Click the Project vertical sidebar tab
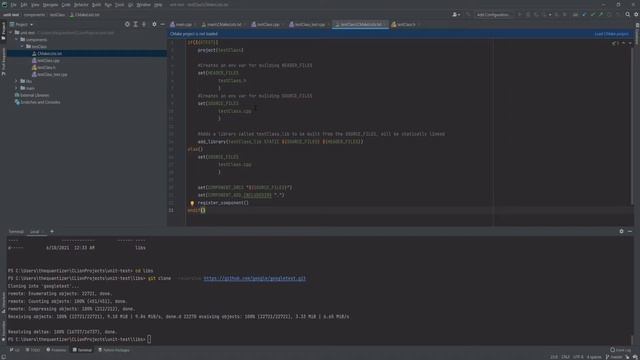640x360 pixels. click(3, 31)
